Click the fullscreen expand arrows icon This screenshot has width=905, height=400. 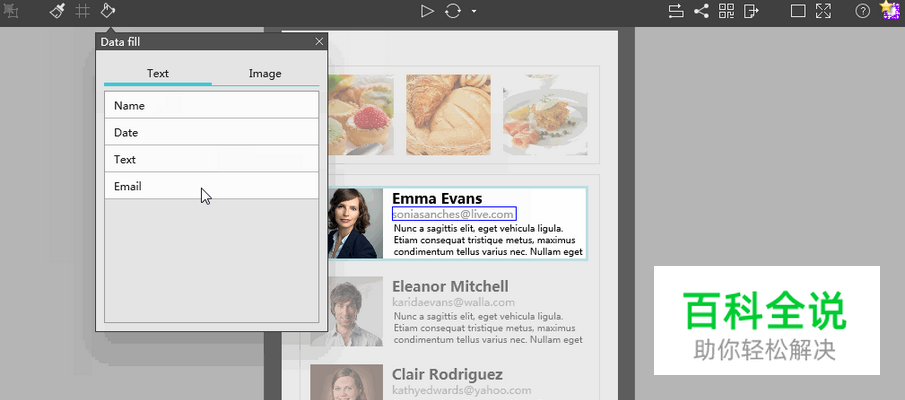(x=823, y=11)
